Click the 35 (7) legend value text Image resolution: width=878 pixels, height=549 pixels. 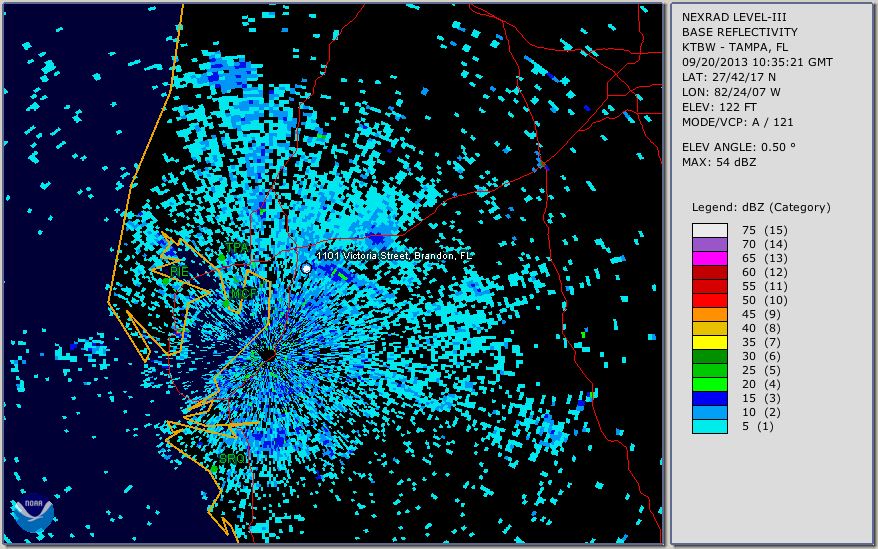point(761,342)
